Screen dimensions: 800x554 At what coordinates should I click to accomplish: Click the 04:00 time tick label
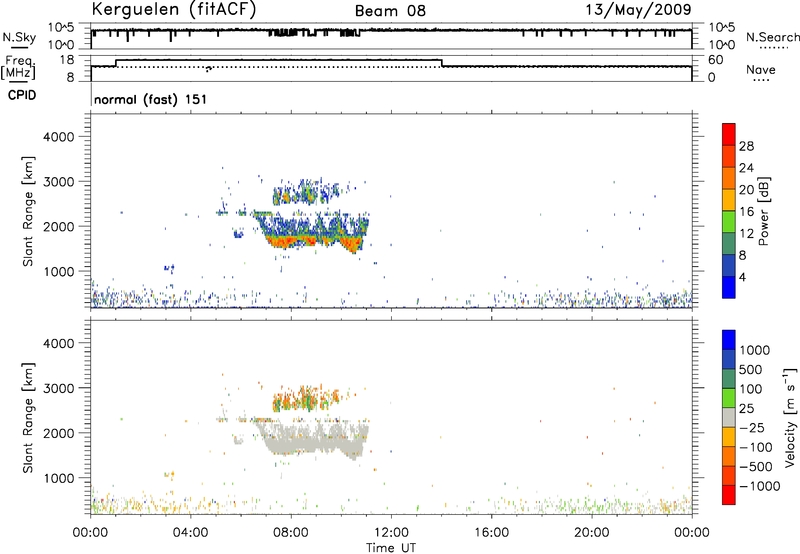tap(190, 533)
